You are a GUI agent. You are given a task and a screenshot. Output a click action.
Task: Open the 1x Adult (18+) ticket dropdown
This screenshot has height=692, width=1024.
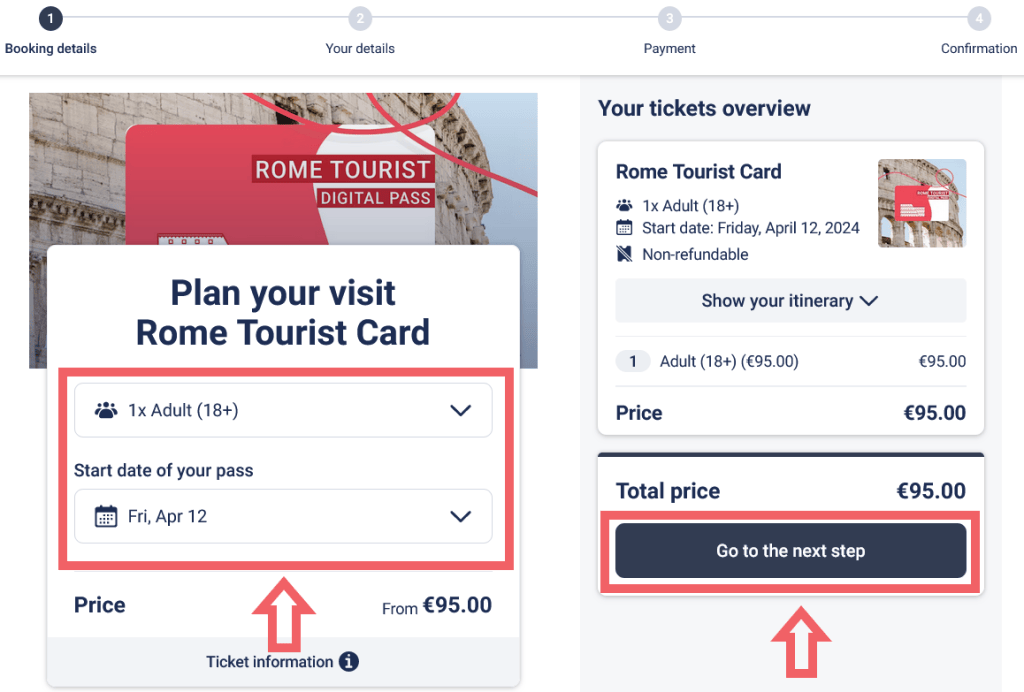[283, 409]
